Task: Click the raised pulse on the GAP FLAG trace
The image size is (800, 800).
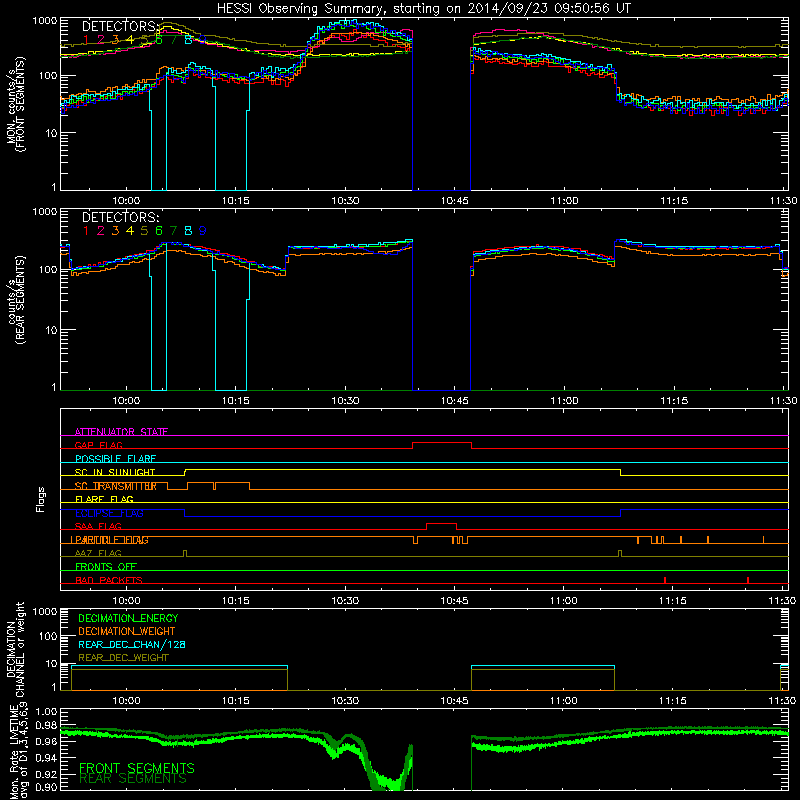Action: (x=442, y=443)
